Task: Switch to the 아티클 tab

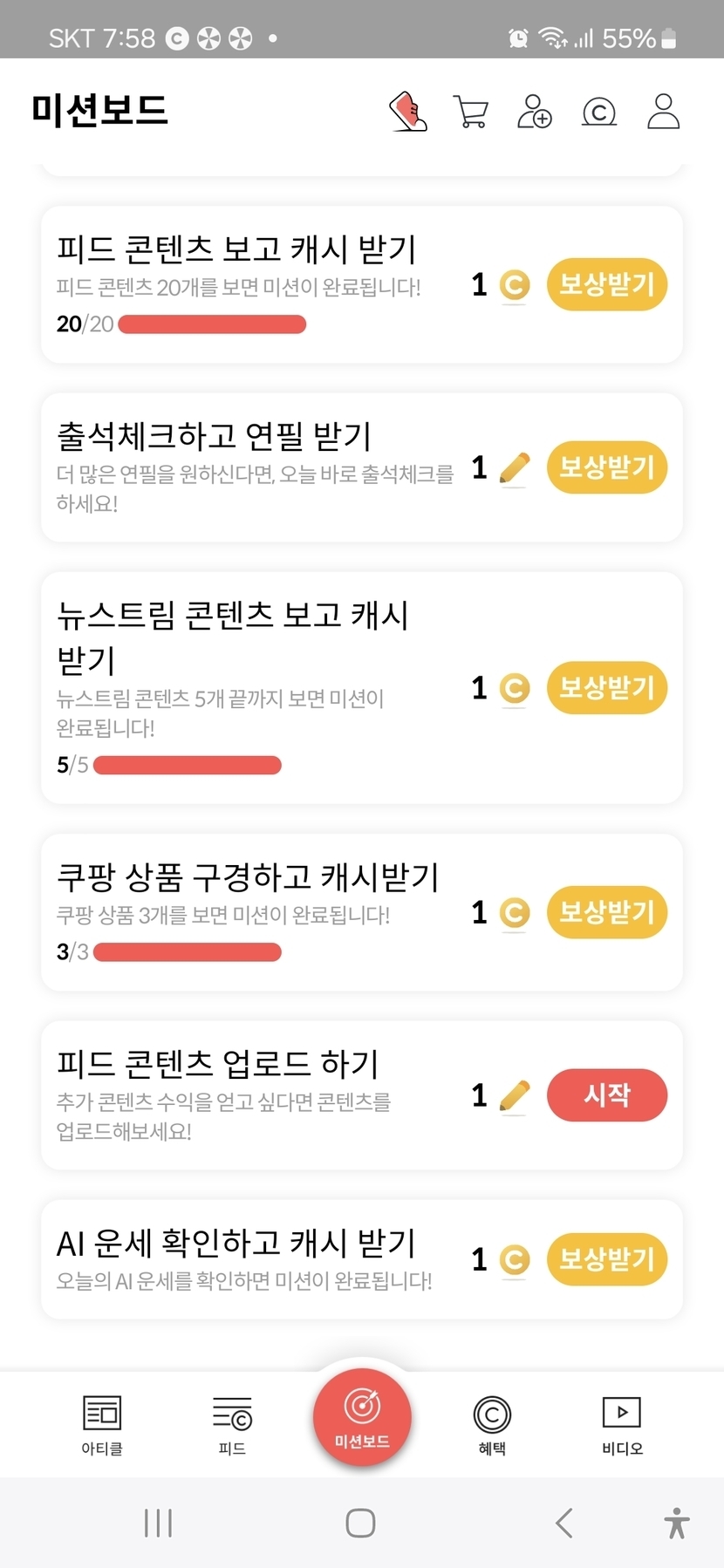Action: [102, 1425]
